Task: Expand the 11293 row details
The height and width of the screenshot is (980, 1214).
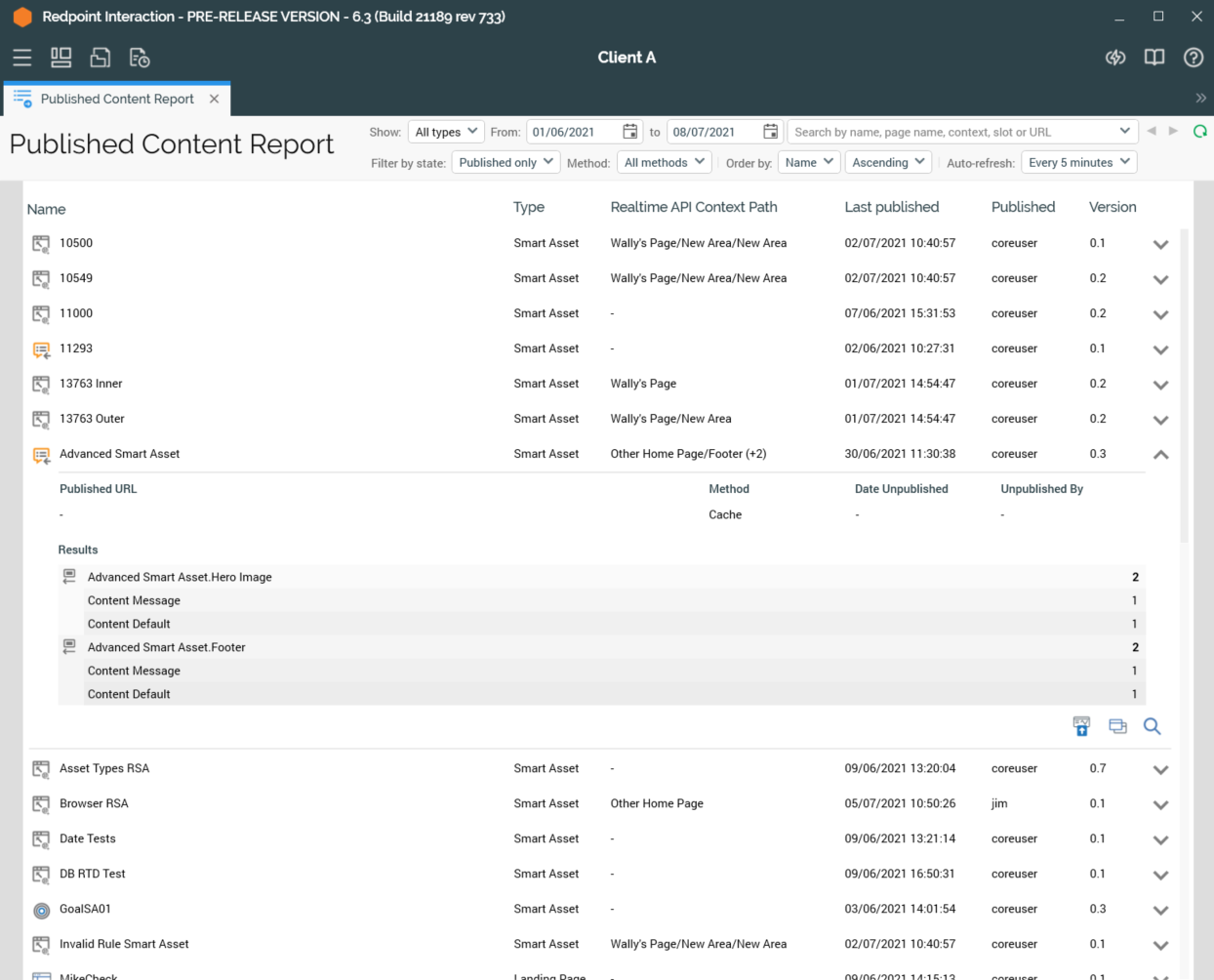Action: 1160,349
